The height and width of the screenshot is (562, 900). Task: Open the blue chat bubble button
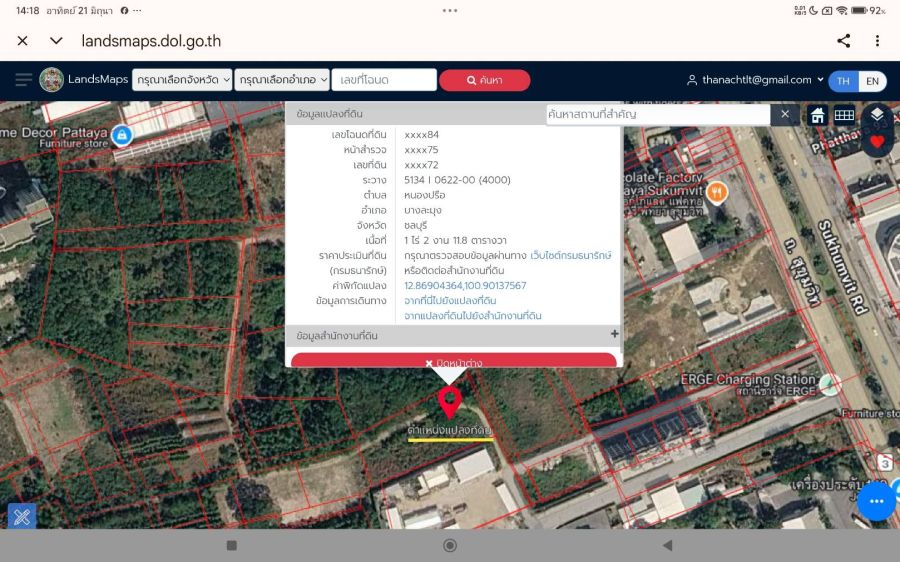876,501
